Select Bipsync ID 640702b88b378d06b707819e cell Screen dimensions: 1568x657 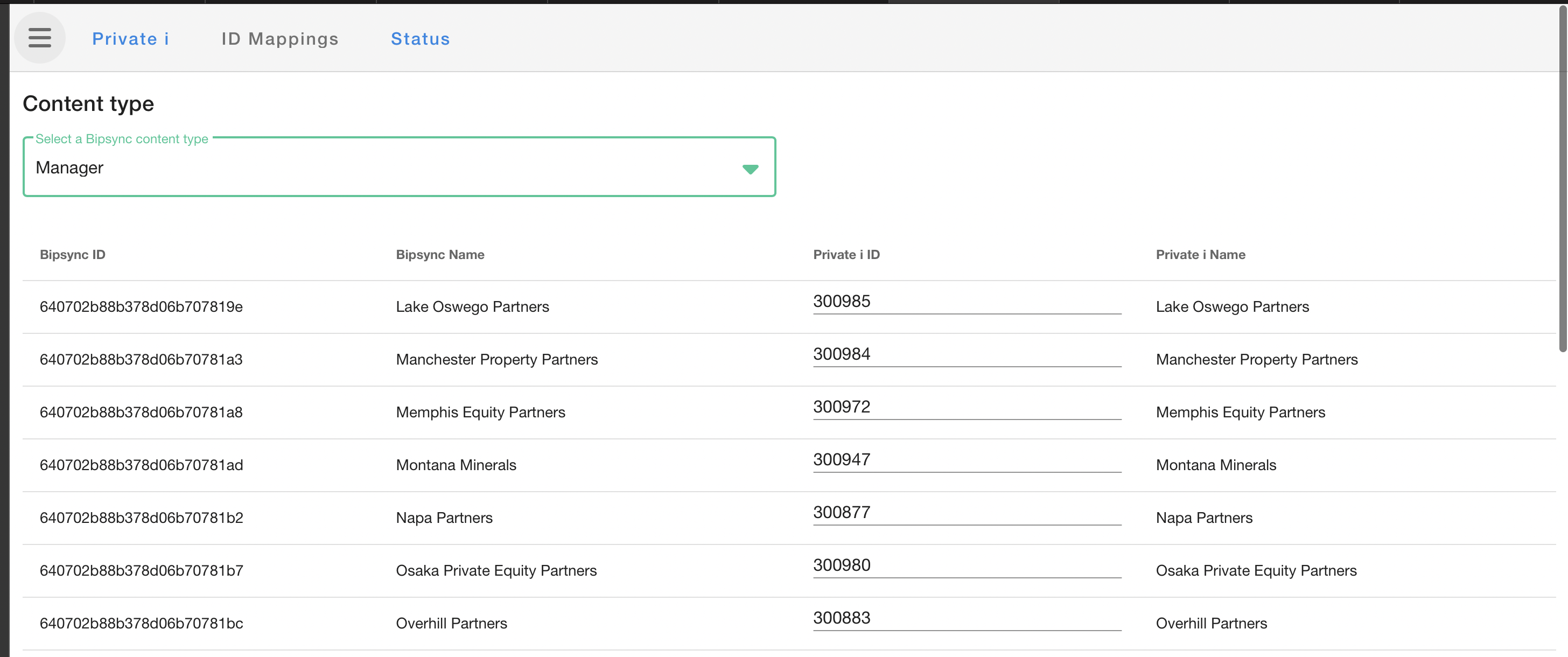(141, 307)
